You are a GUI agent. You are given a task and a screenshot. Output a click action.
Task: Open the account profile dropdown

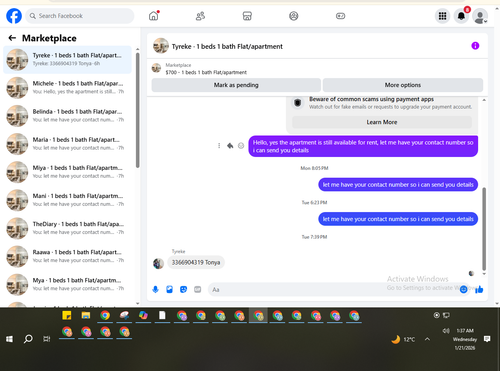(480, 16)
